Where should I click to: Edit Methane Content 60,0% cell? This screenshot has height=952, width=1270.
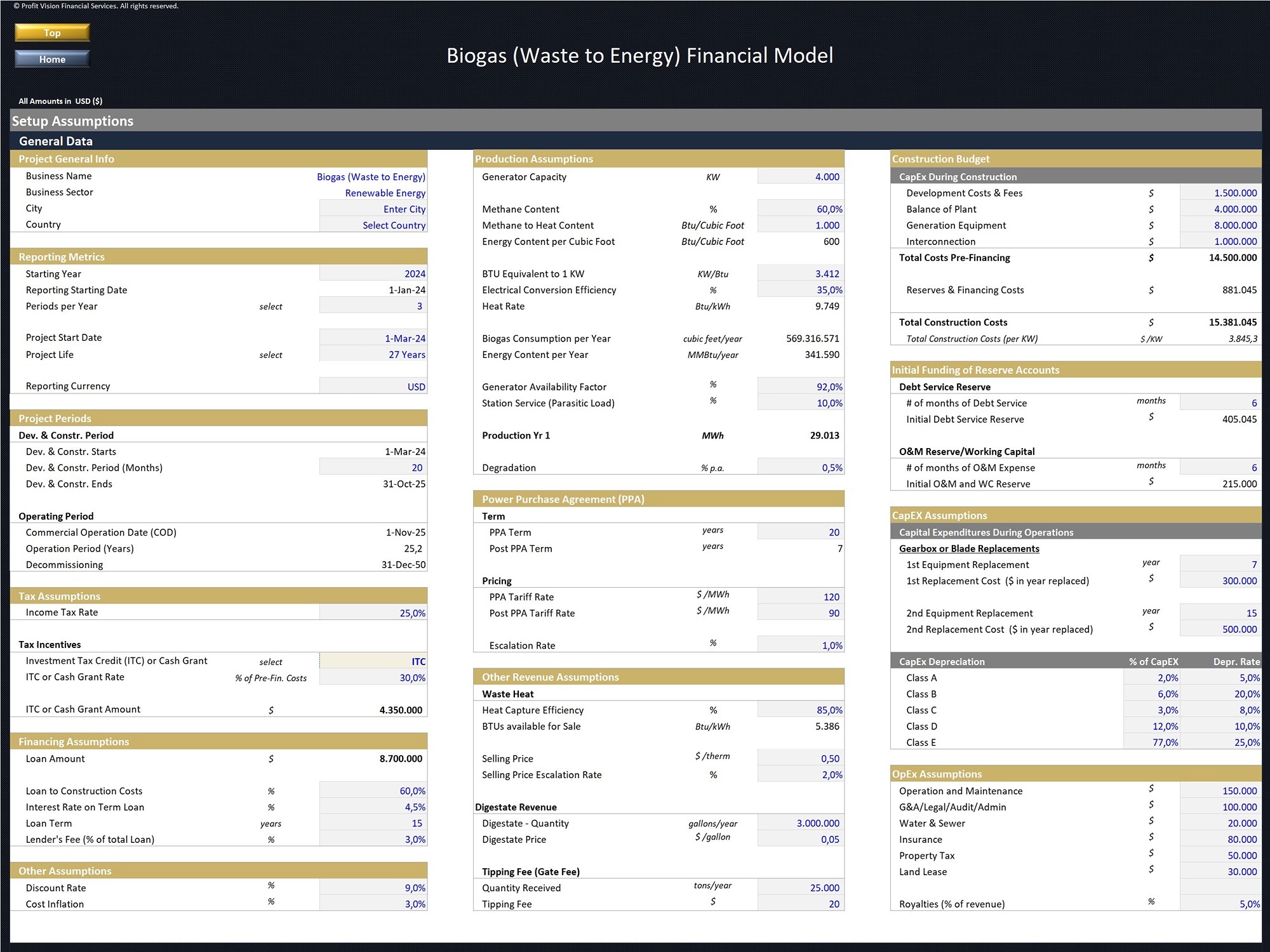[801, 209]
